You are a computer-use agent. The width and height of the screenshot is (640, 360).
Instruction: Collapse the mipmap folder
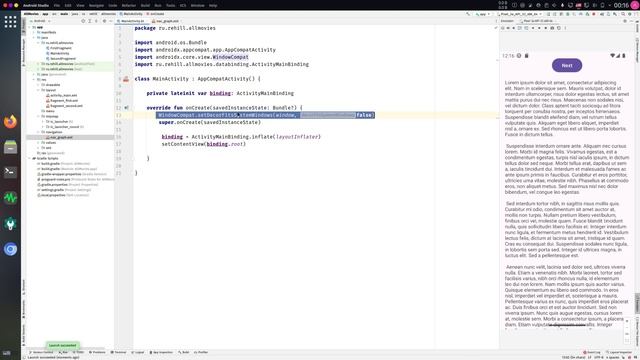(39, 116)
